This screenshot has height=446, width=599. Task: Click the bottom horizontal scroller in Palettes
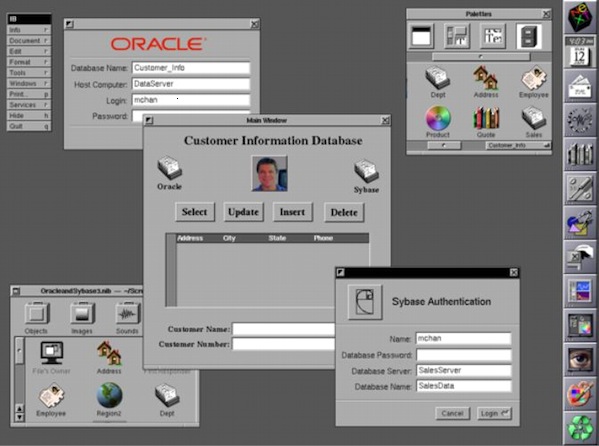click(444, 146)
